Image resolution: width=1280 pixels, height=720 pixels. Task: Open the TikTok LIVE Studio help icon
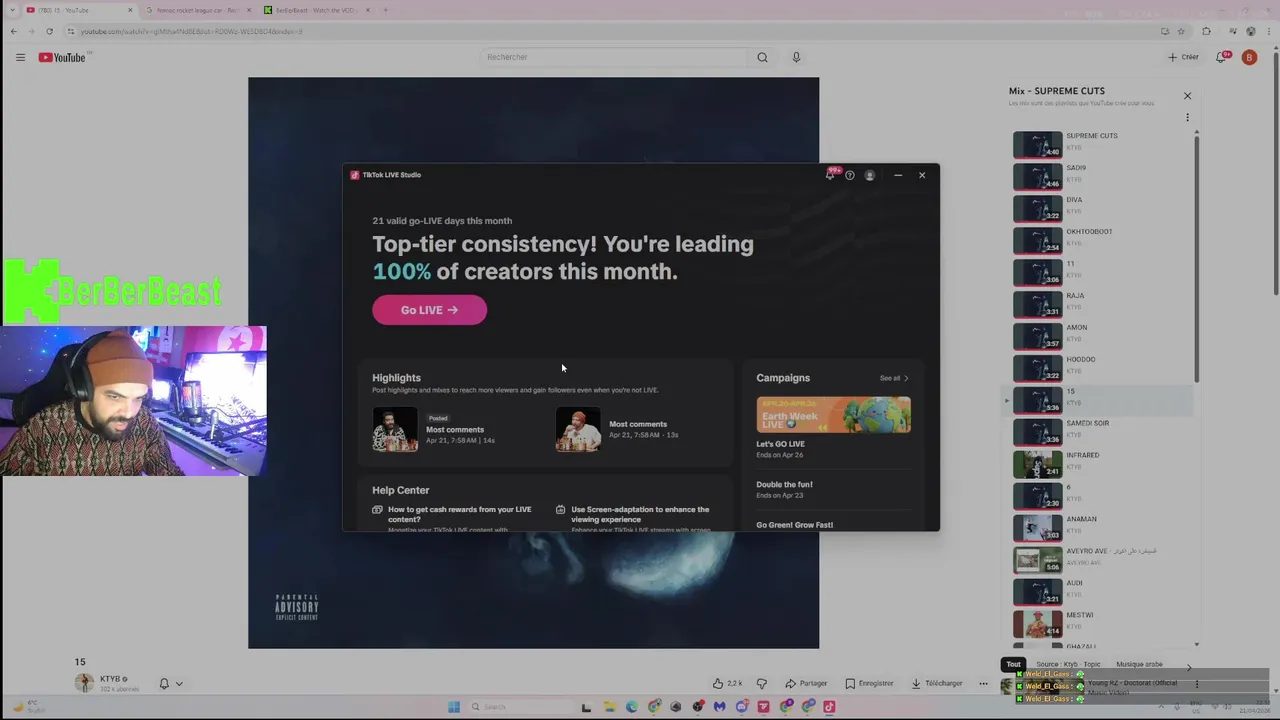click(850, 175)
